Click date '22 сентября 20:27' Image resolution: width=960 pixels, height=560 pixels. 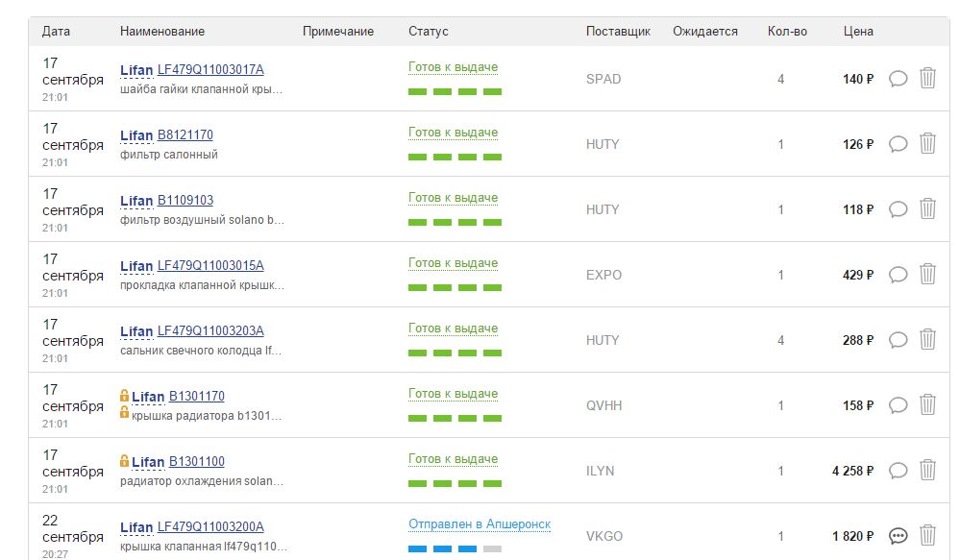(73, 537)
